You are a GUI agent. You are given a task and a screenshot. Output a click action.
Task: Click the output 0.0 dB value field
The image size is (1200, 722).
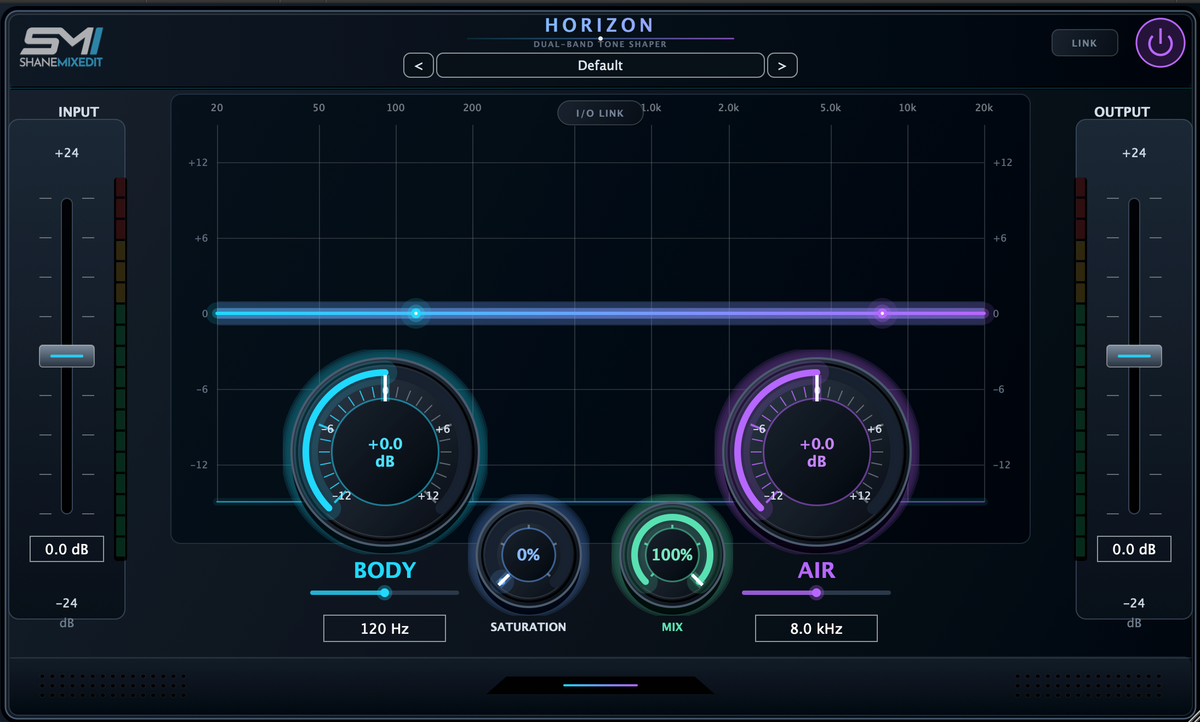click(x=1134, y=549)
